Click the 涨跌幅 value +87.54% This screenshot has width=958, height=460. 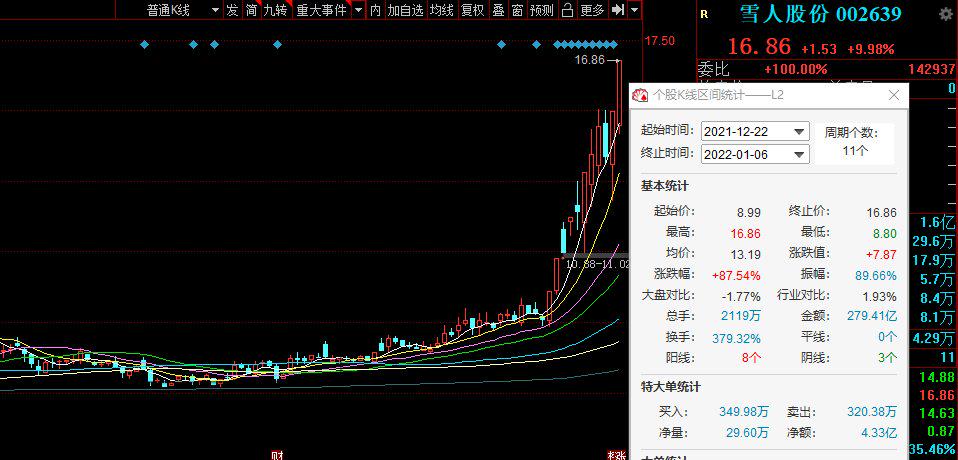click(736, 276)
